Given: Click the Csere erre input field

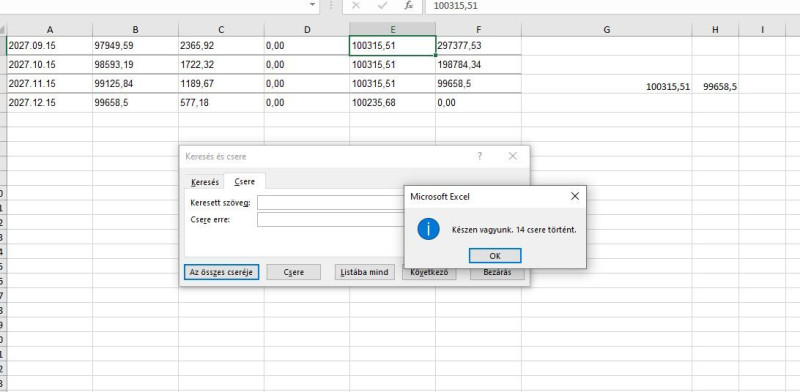Looking at the screenshot, I should click(x=331, y=219).
